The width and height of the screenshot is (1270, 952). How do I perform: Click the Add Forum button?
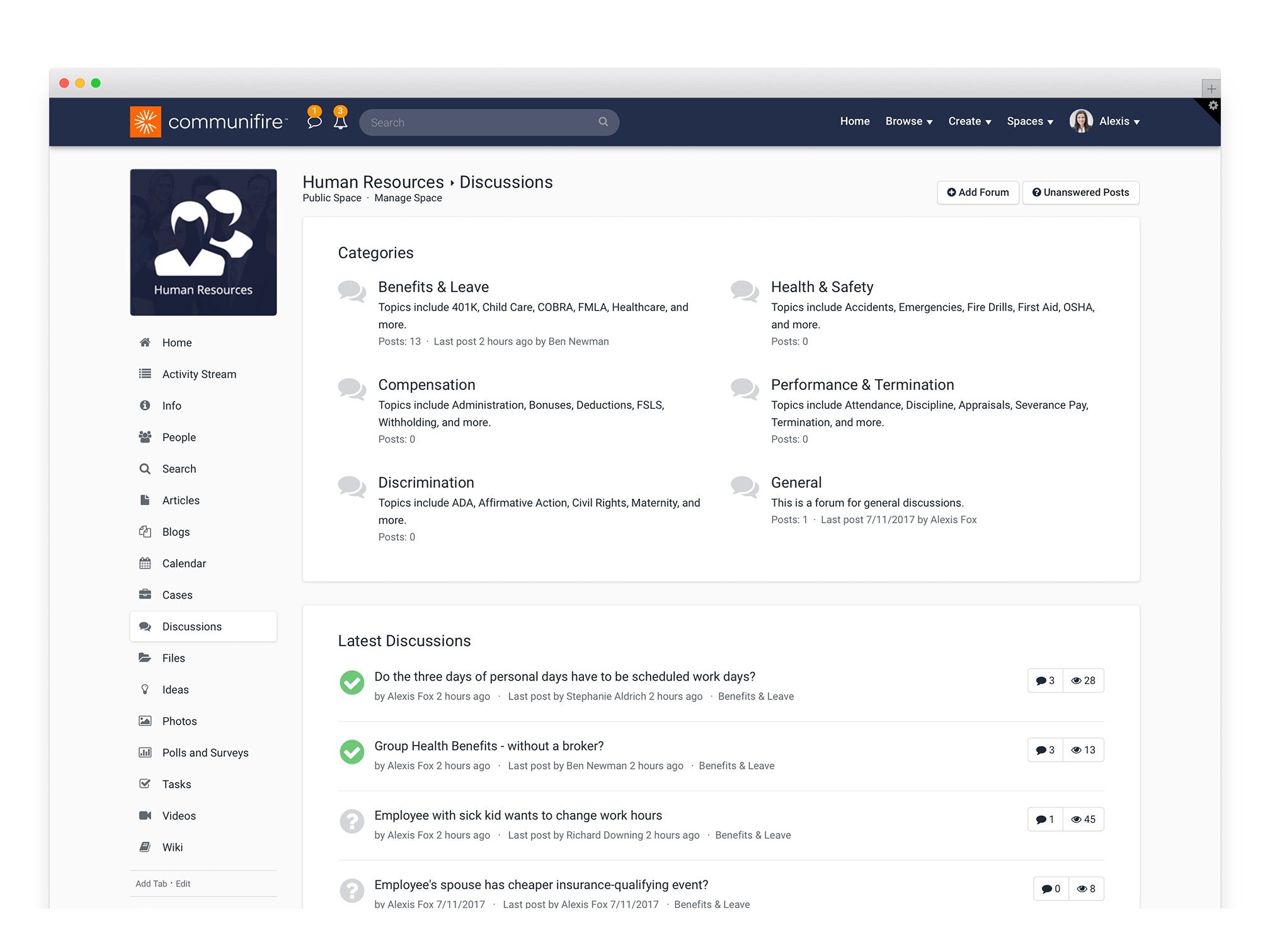[x=977, y=193]
